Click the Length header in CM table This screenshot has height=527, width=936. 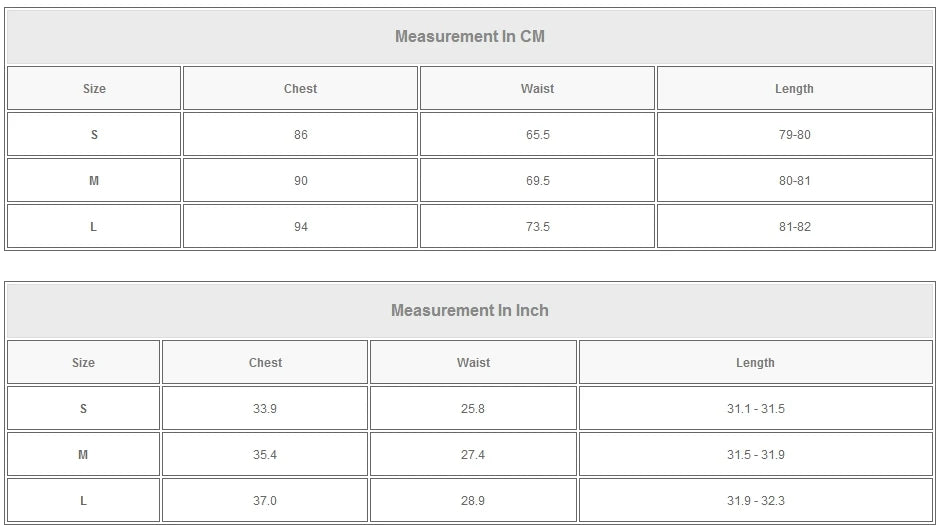click(x=794, y=89)
